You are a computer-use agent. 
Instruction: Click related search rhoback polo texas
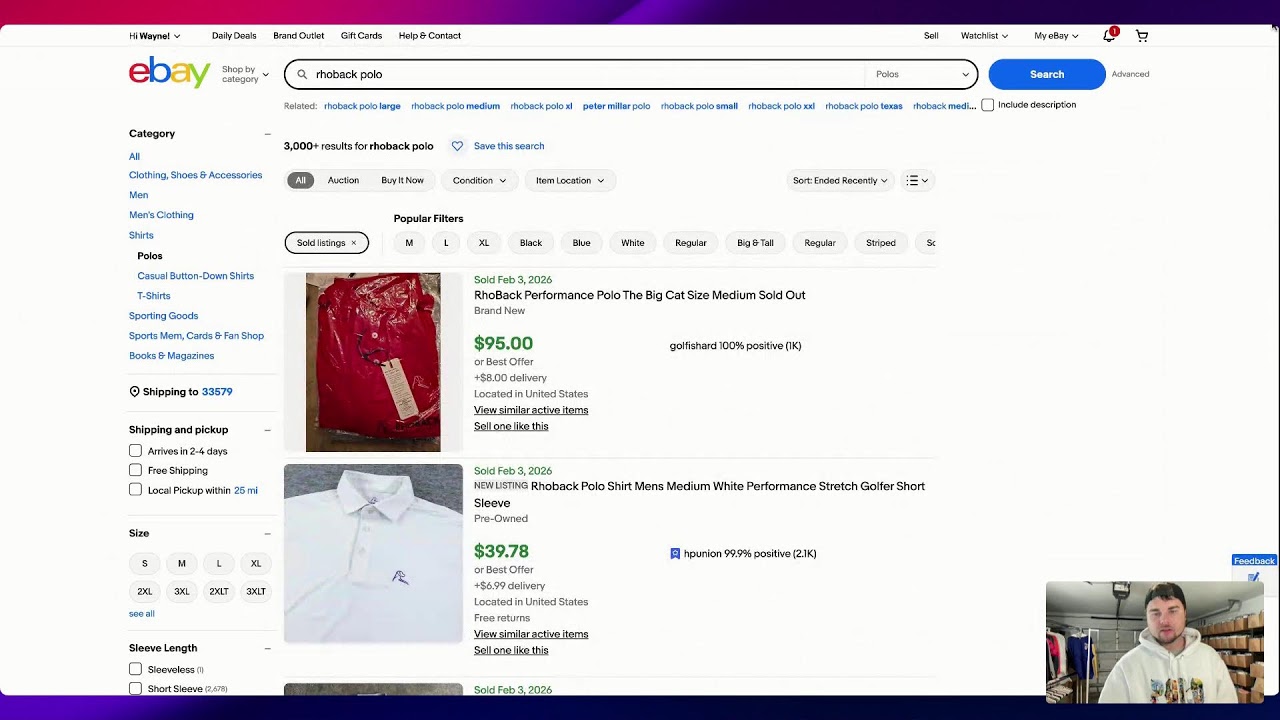tap(864, 106)
